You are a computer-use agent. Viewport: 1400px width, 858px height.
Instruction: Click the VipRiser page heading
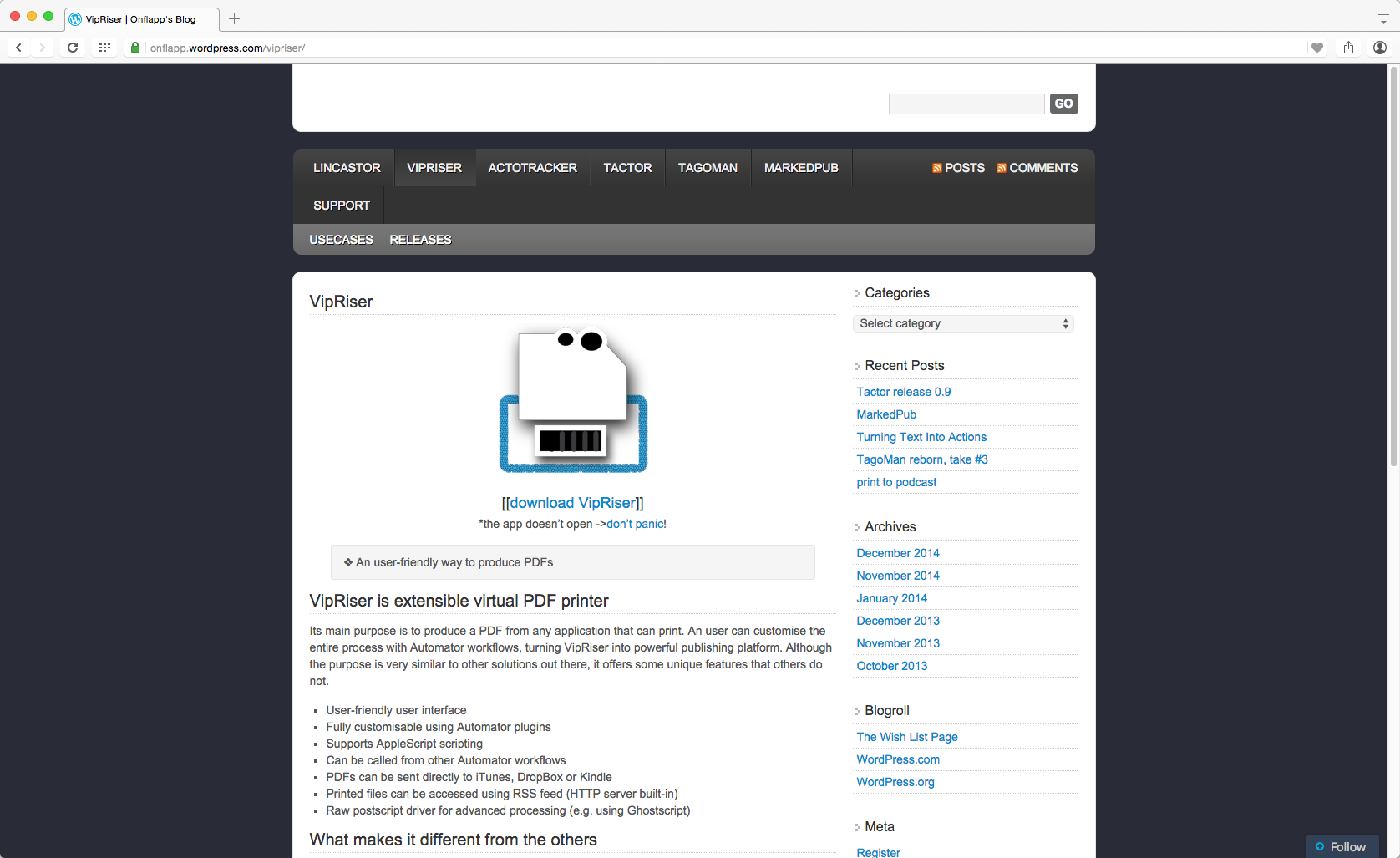point(341,302)
